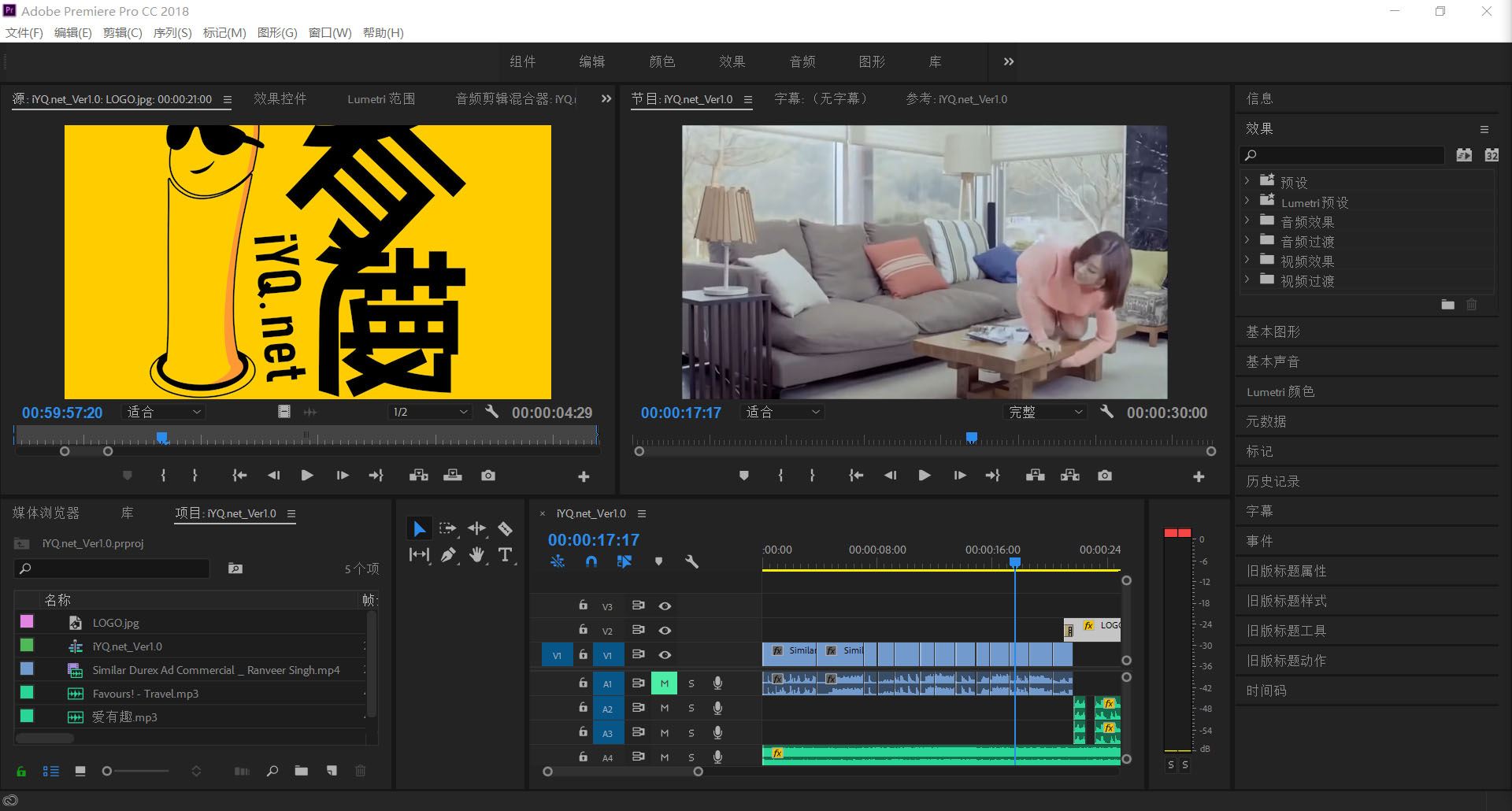Select the Slip tool
Viewport: 1512px width, 811px height.
(x=419, y=555)
